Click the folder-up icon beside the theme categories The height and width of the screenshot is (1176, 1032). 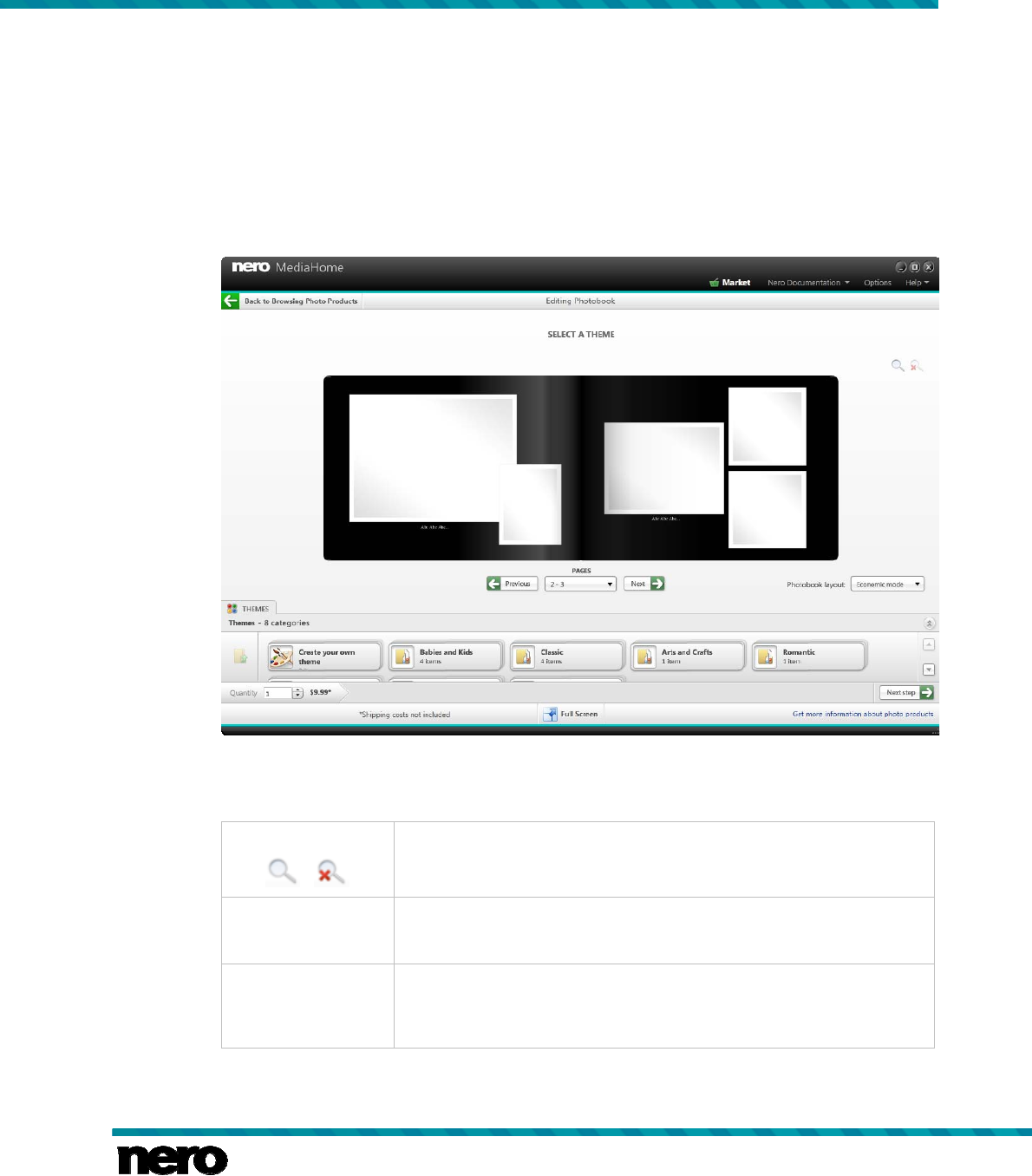240,657
